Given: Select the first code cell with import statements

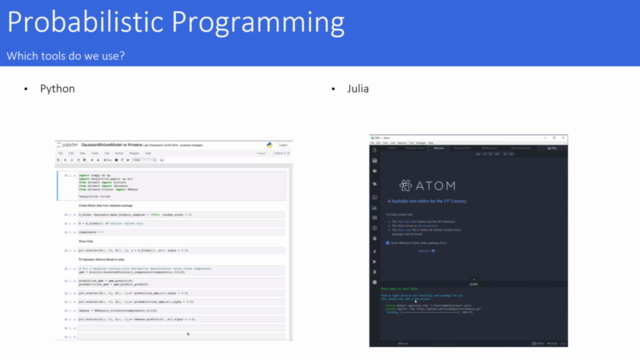Looking at the screenshot, I should click(172, 186).
